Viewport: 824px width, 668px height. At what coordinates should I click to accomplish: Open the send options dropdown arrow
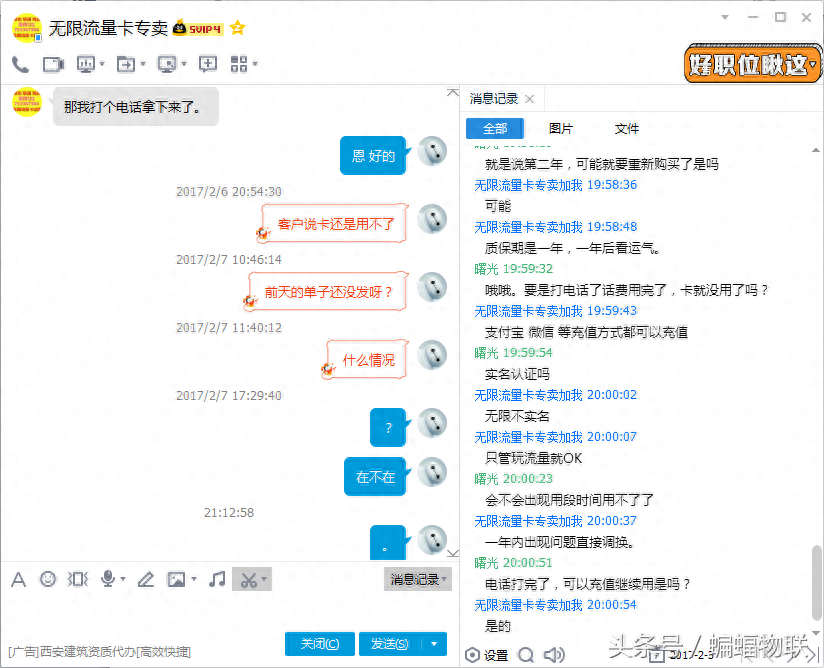pos(434,644)
